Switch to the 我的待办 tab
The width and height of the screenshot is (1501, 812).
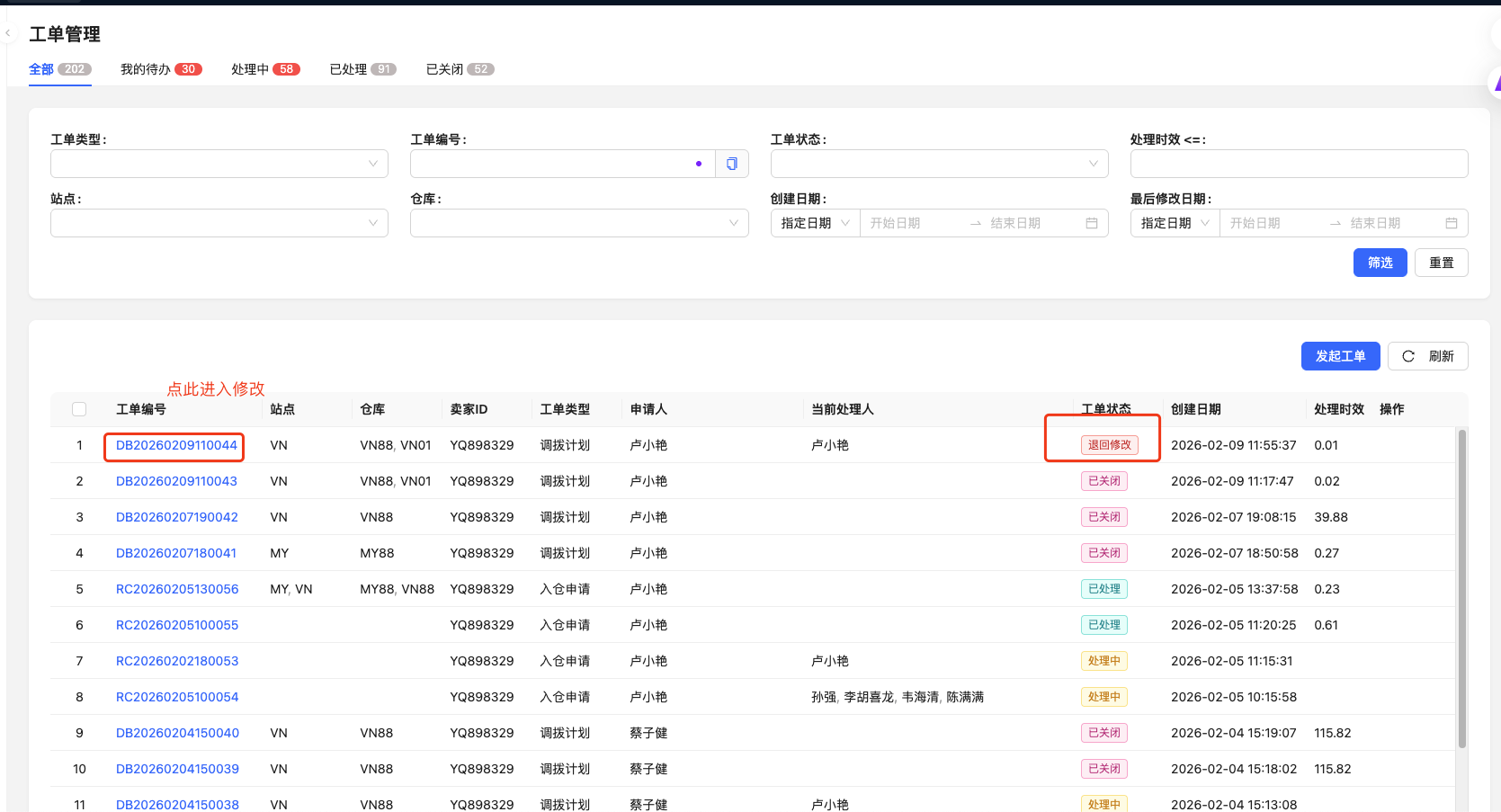160,69
